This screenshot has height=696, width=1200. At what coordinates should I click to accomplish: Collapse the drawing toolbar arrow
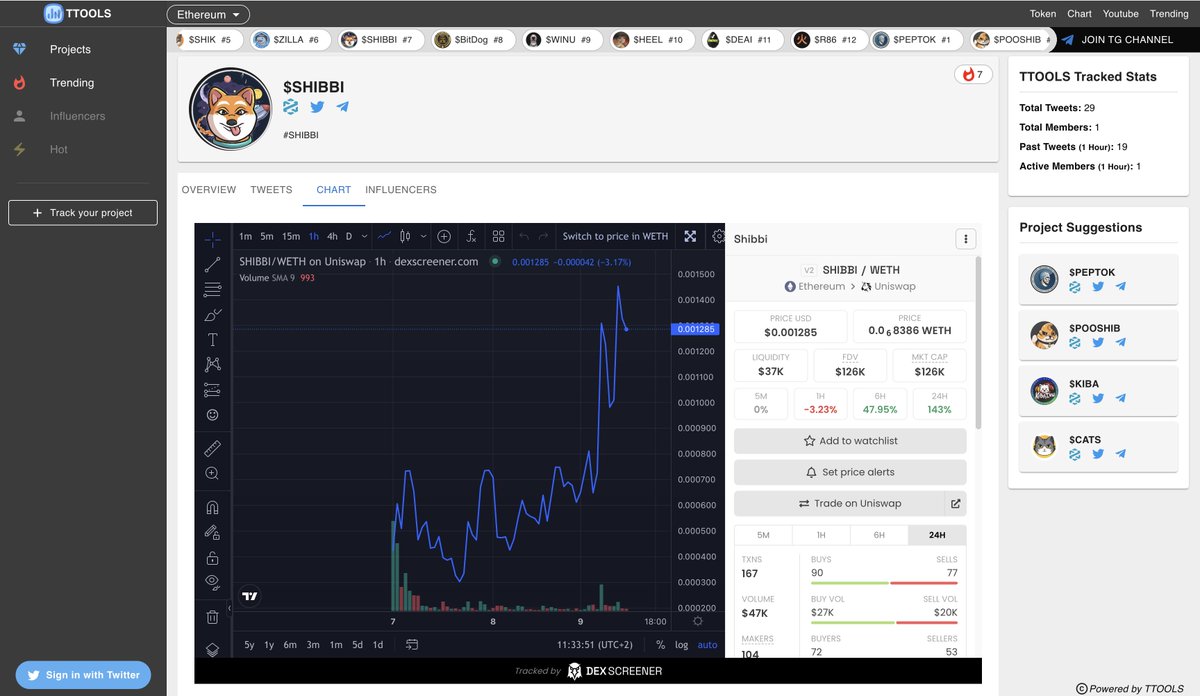pos(229,608)
